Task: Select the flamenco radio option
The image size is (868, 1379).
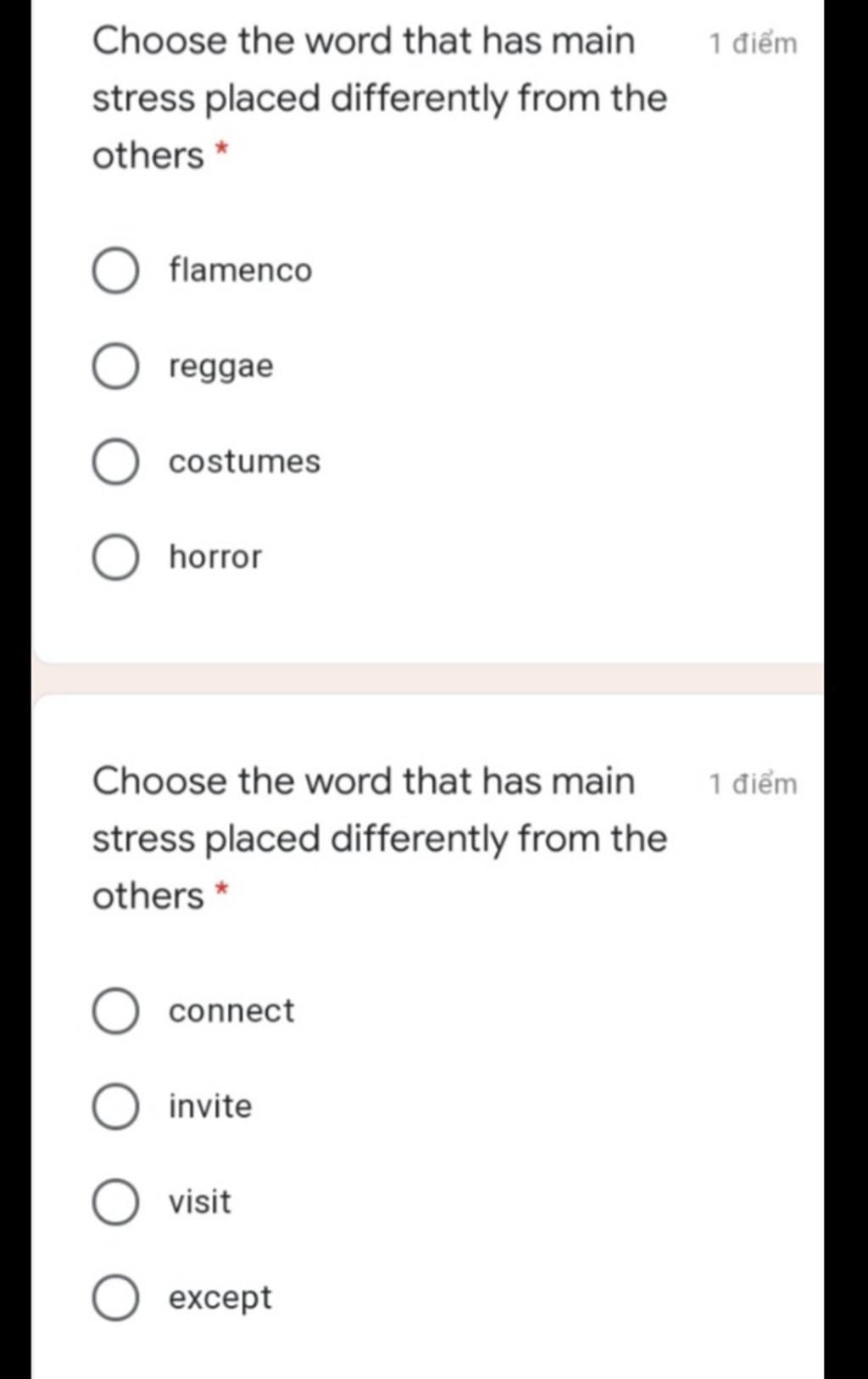Action: [115, 271]
